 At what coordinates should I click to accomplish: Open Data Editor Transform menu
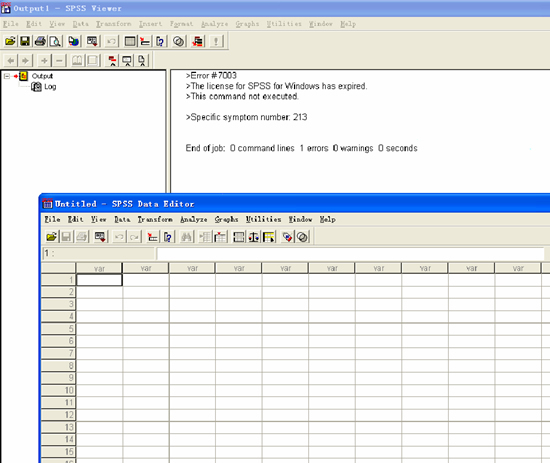coord(155,220)
